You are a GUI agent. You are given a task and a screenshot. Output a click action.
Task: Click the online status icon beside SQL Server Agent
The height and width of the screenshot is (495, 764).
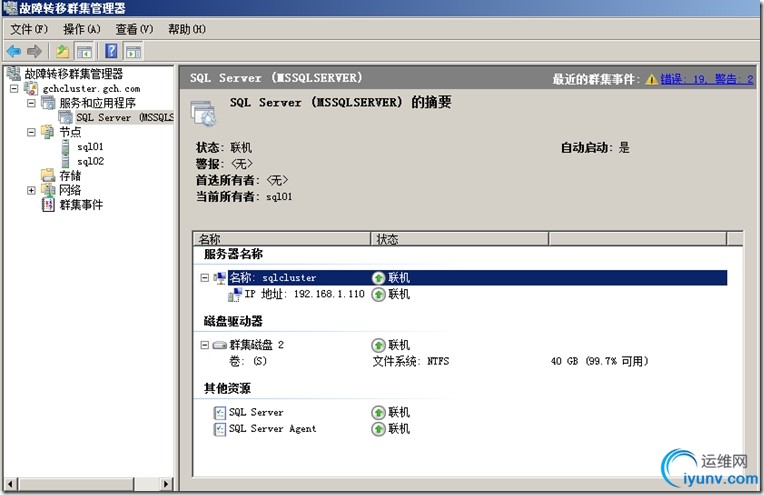pyautogui.click(x=379, y=429)
